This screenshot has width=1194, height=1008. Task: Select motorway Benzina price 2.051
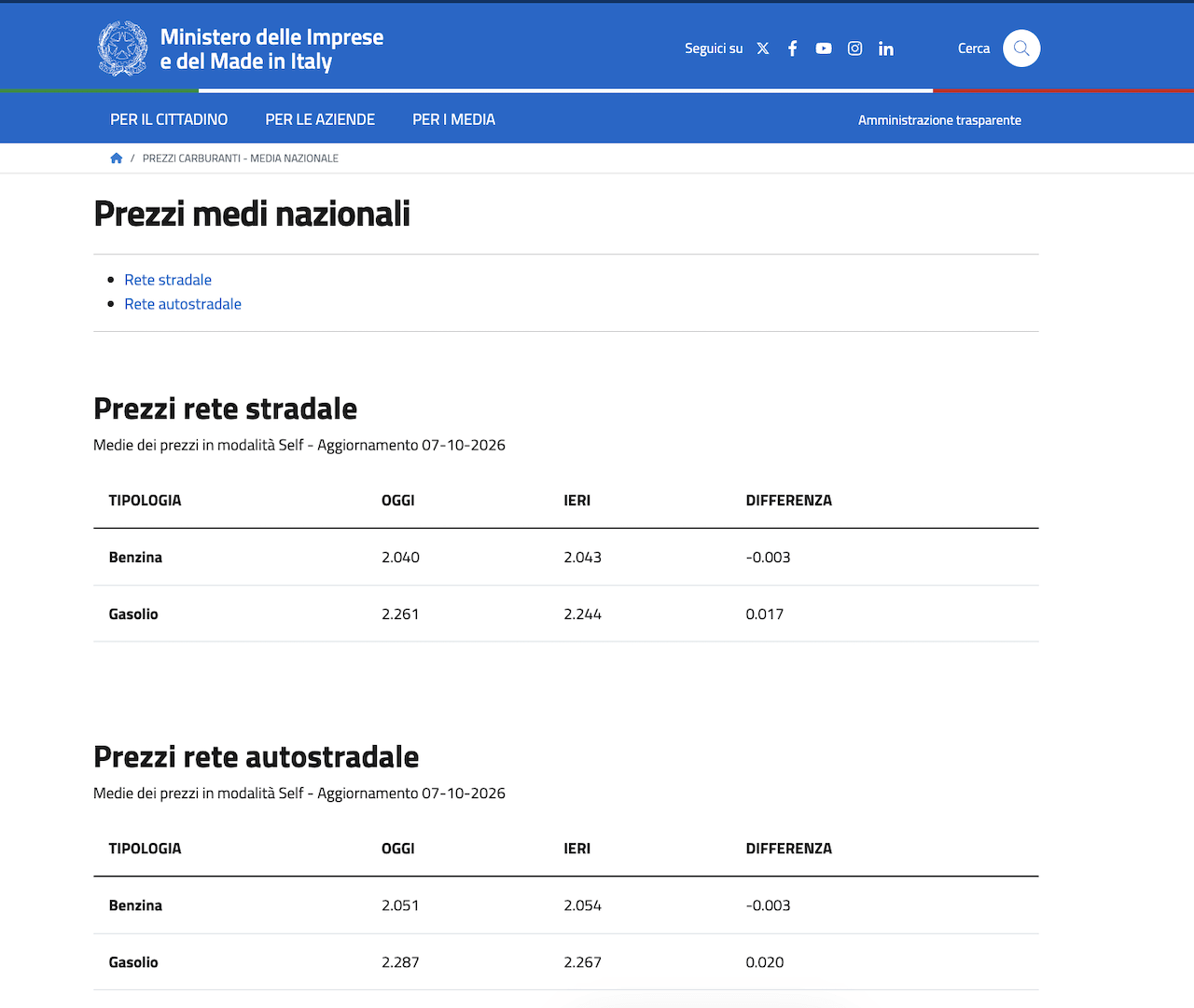tap(400, 905)
